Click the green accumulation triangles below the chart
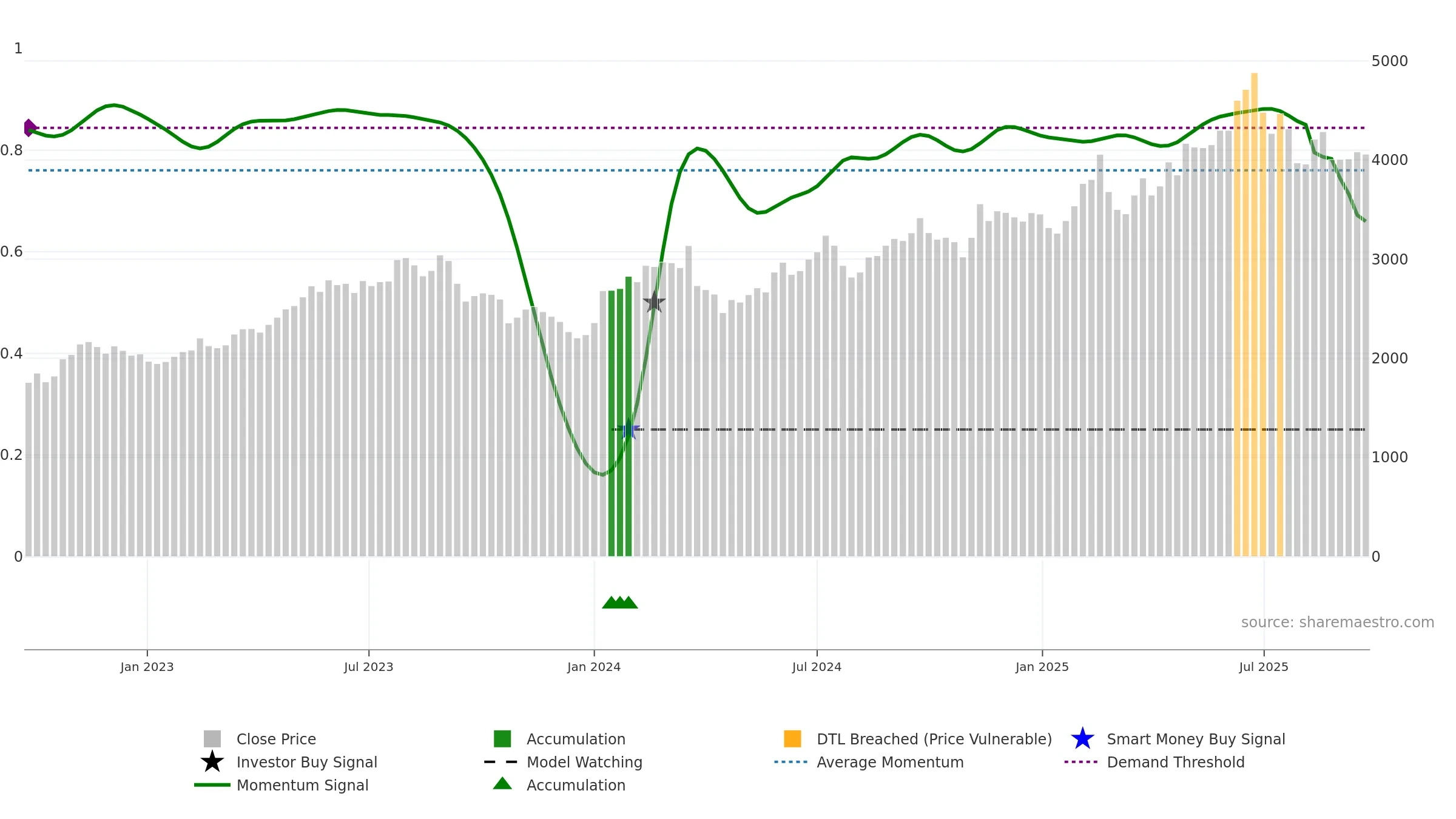The image size is (1456, 819). click(x=620, y=602)
